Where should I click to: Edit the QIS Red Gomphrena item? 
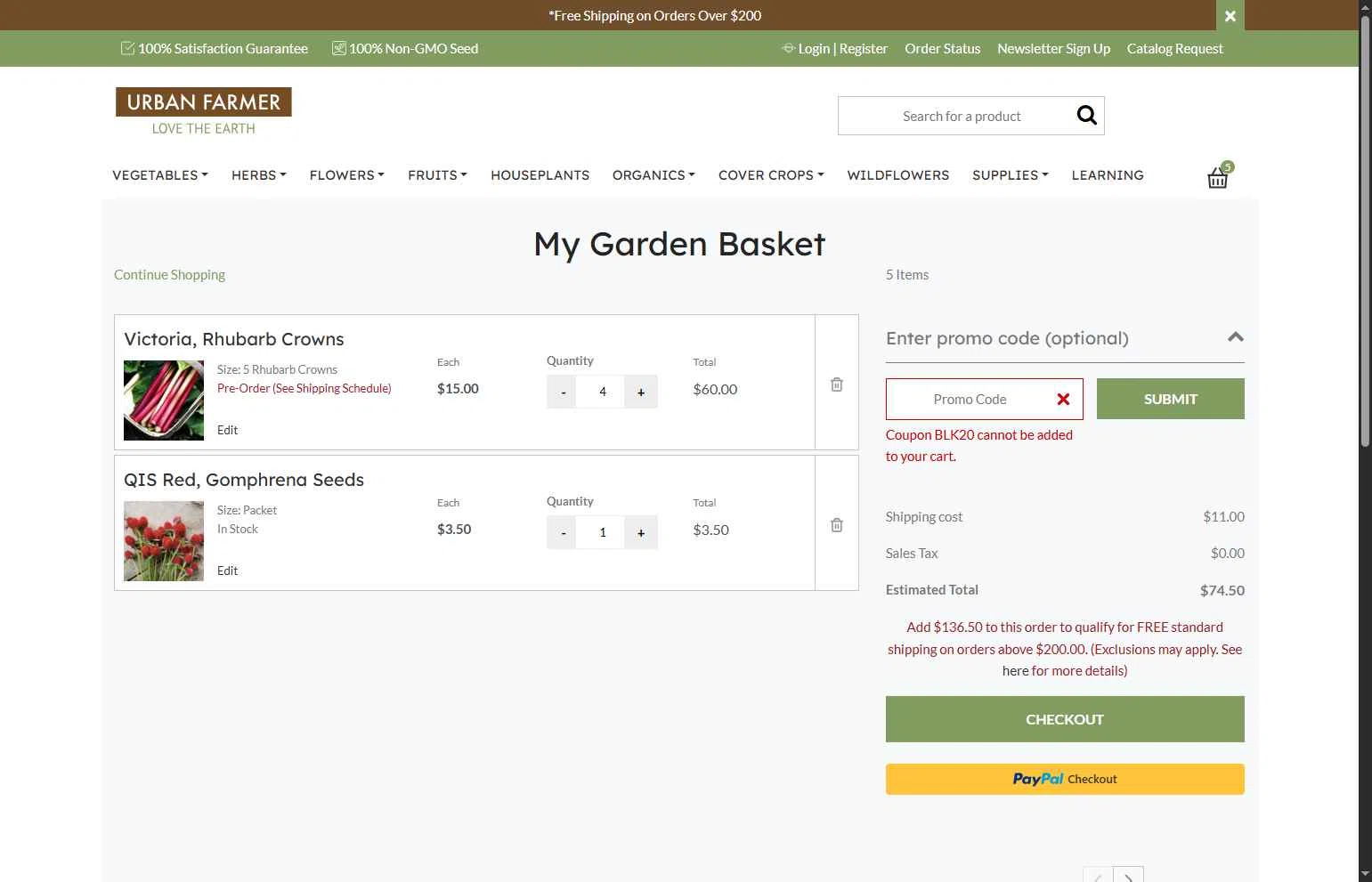click(x=227, y=570)
